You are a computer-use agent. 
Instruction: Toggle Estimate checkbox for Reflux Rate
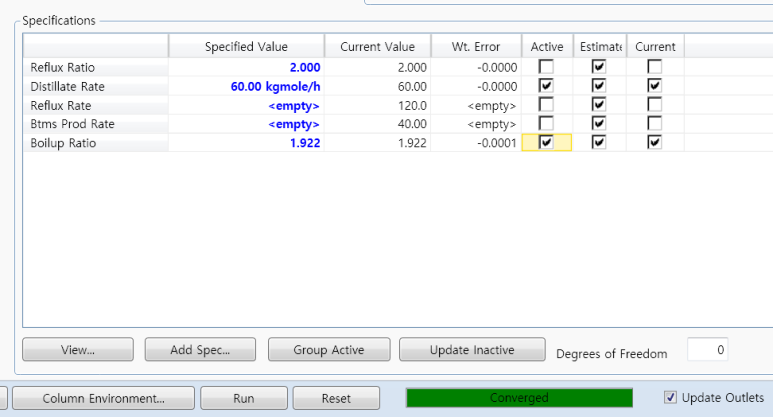(599, 104)
